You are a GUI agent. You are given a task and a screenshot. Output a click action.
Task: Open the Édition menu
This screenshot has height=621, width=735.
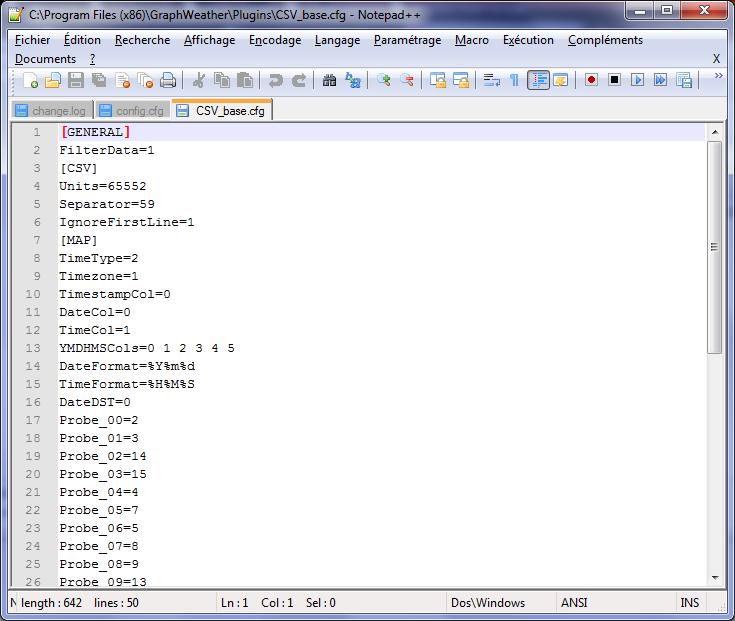point(82,40)
